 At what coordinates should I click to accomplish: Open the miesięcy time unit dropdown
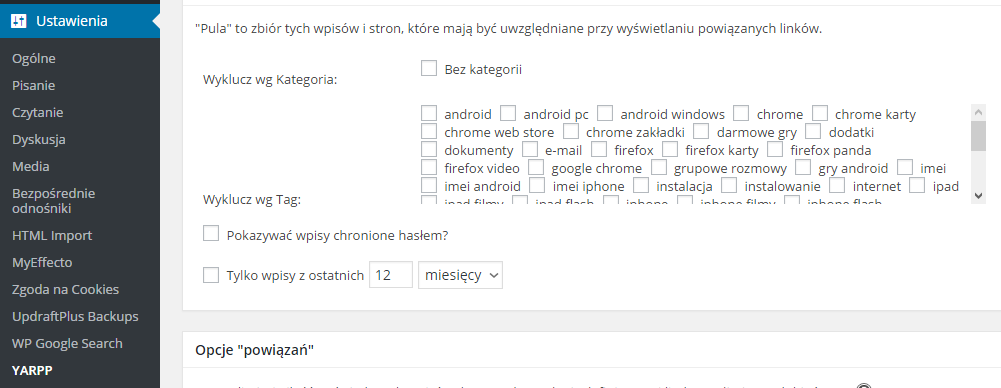coord(460,275)
